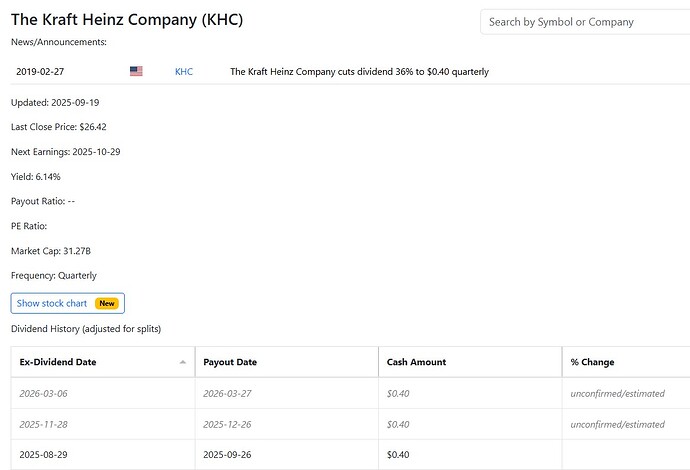Click the US flag icon in the news row
The height and width of the screenshot is (470, 690).
tap(136, 71)
